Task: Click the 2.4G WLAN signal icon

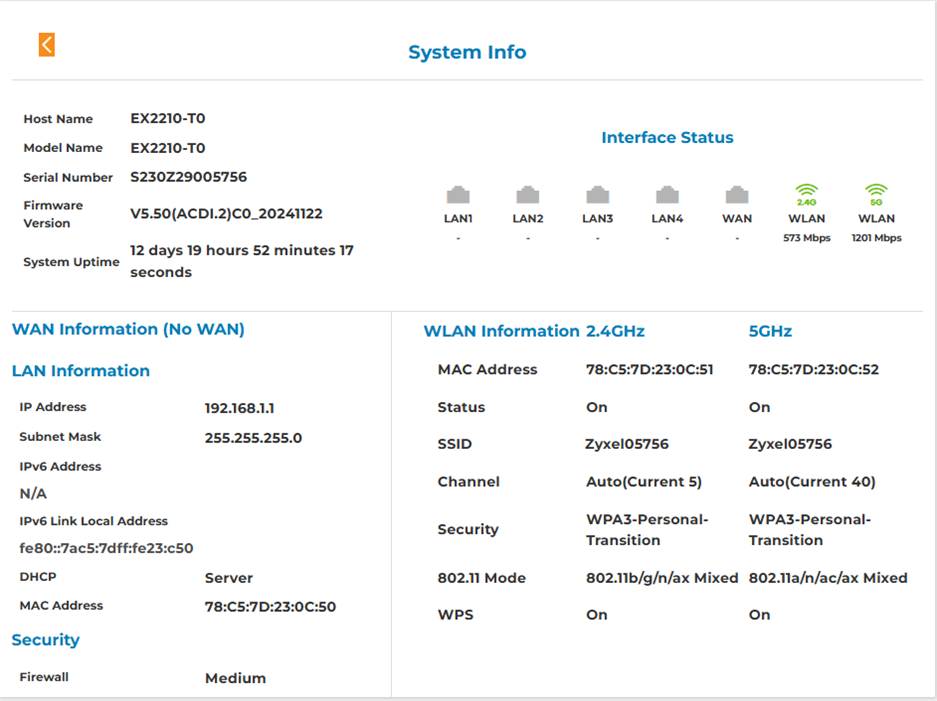Action: tap(807, 195)
